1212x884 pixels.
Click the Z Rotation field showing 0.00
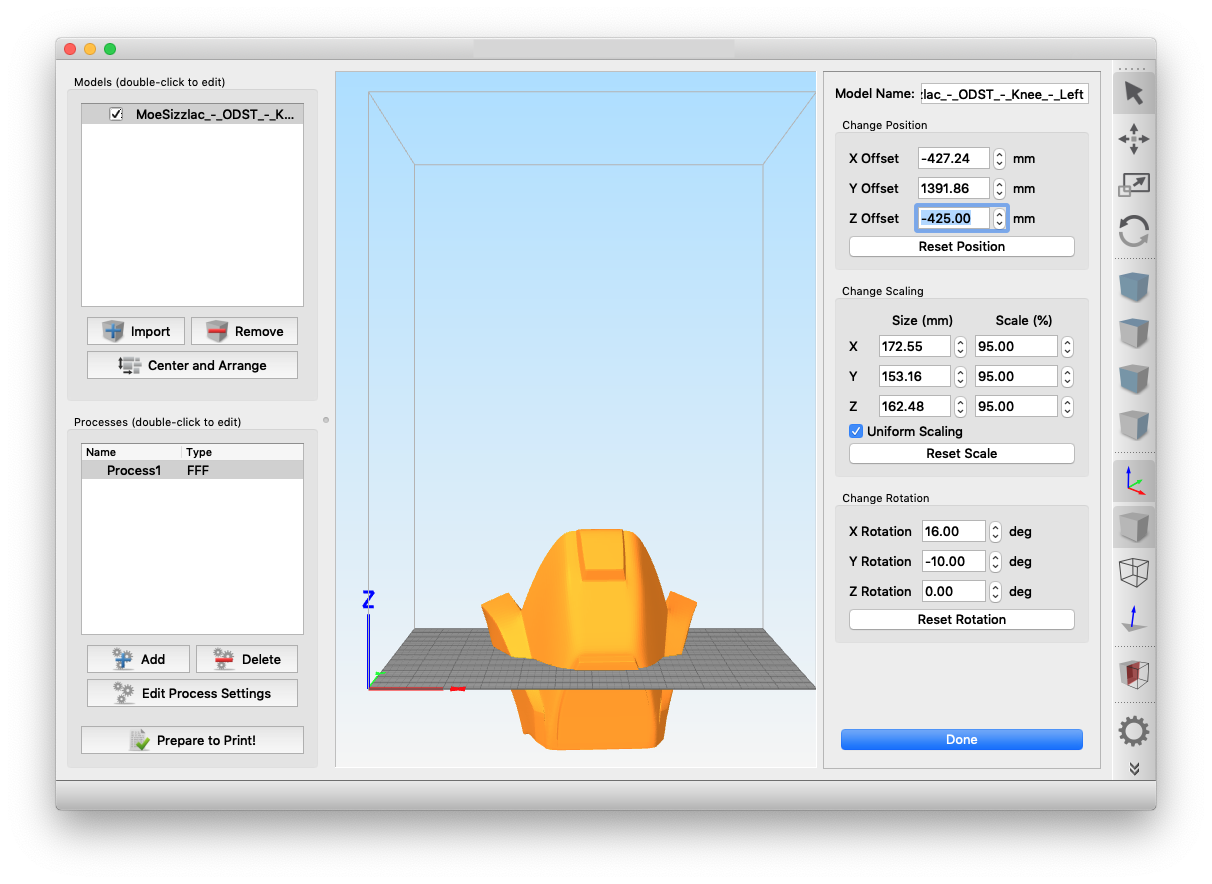coord(953,591)
